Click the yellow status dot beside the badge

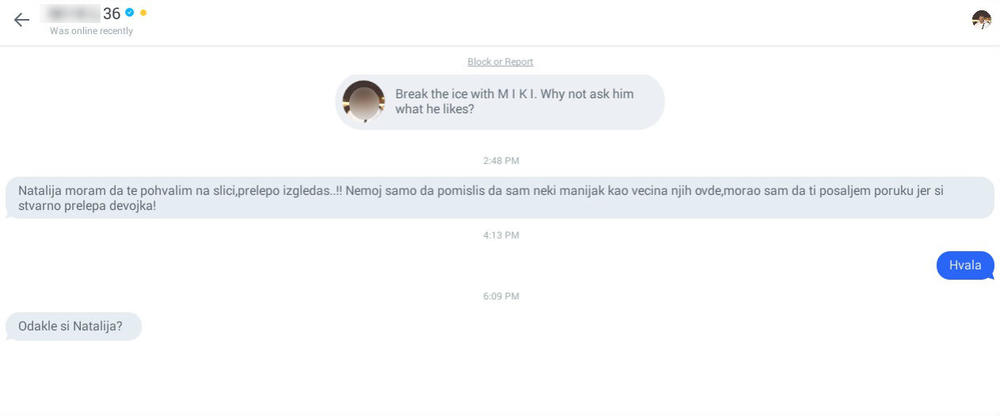(144, 13)
